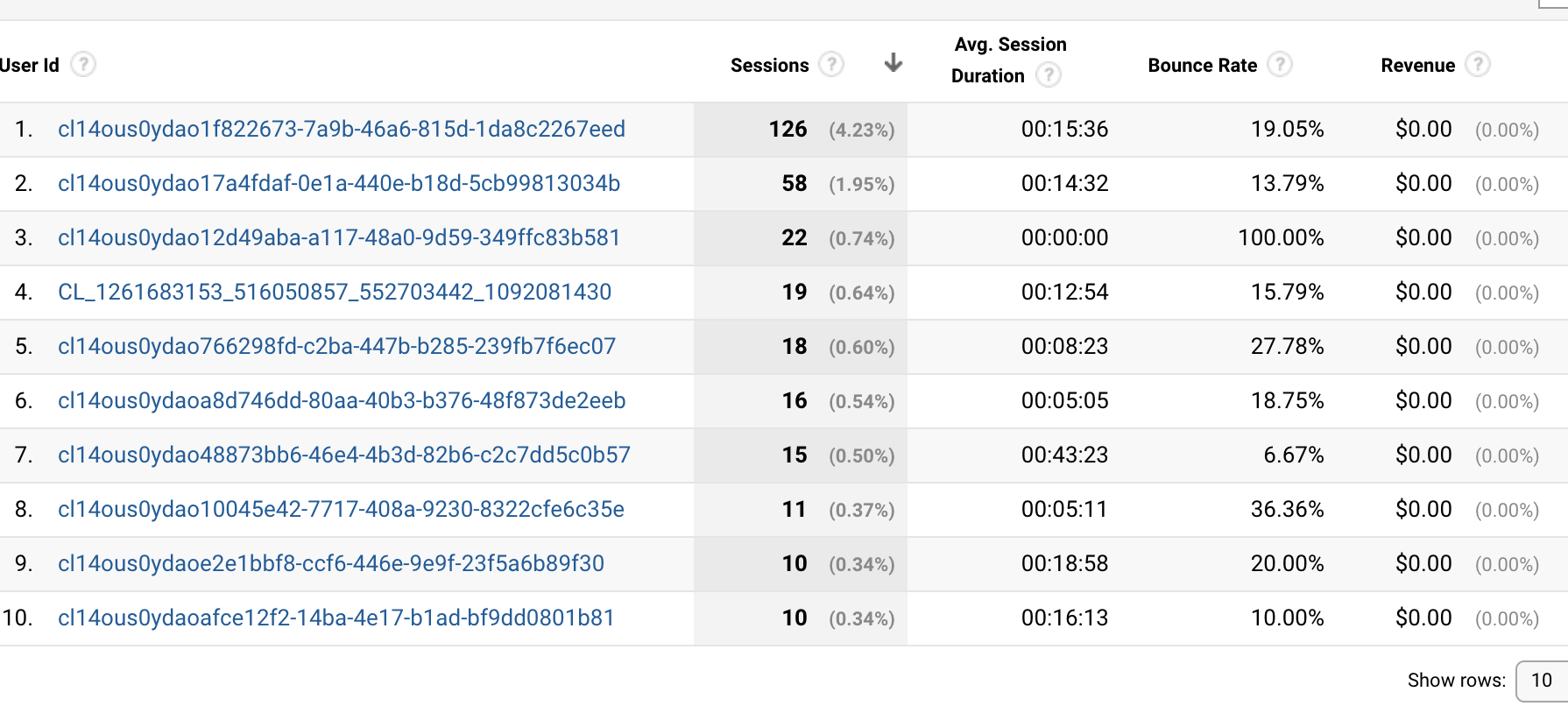The image size is (1568, 706).
Task: Open user ending in 1da8c2267eed
Action: 342,129
